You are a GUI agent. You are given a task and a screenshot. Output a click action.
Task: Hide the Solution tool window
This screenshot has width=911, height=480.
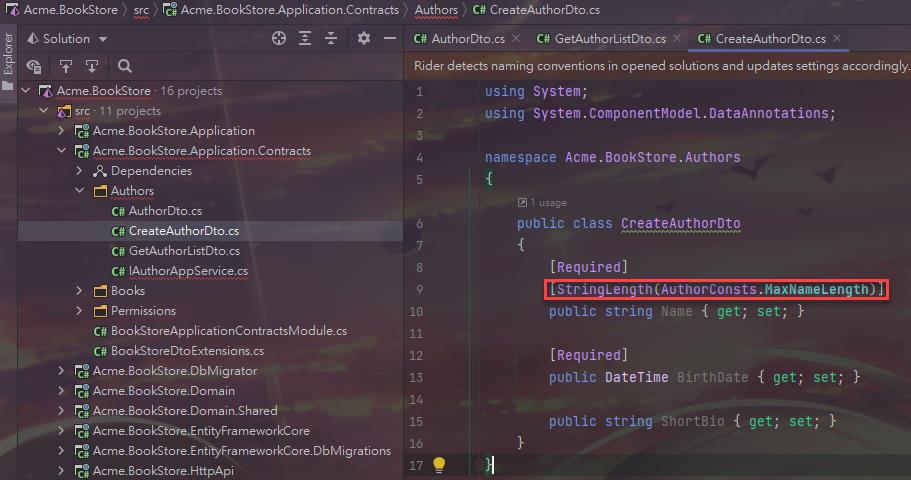[389, 39]
